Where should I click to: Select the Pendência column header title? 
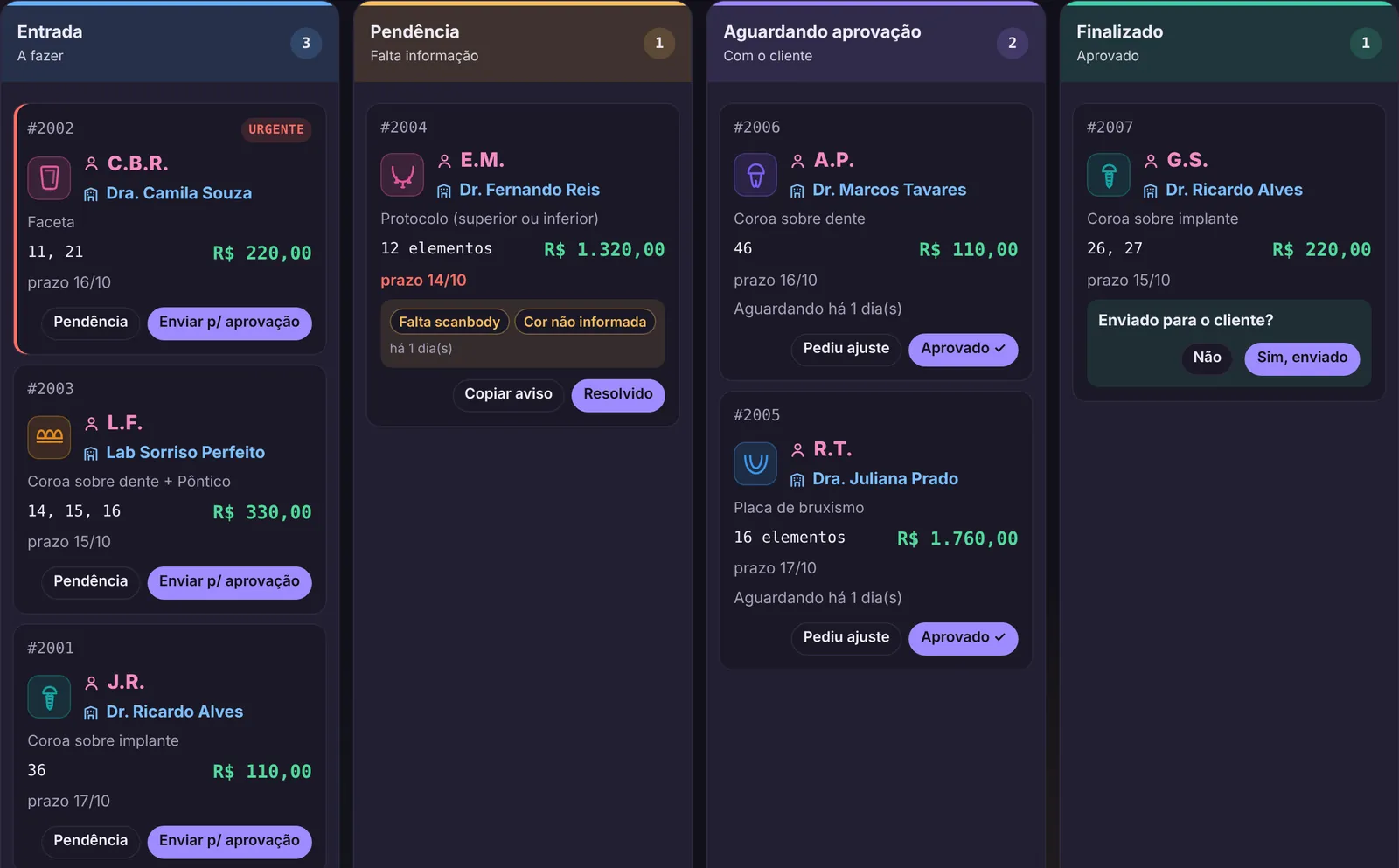(x=414, y=31)
